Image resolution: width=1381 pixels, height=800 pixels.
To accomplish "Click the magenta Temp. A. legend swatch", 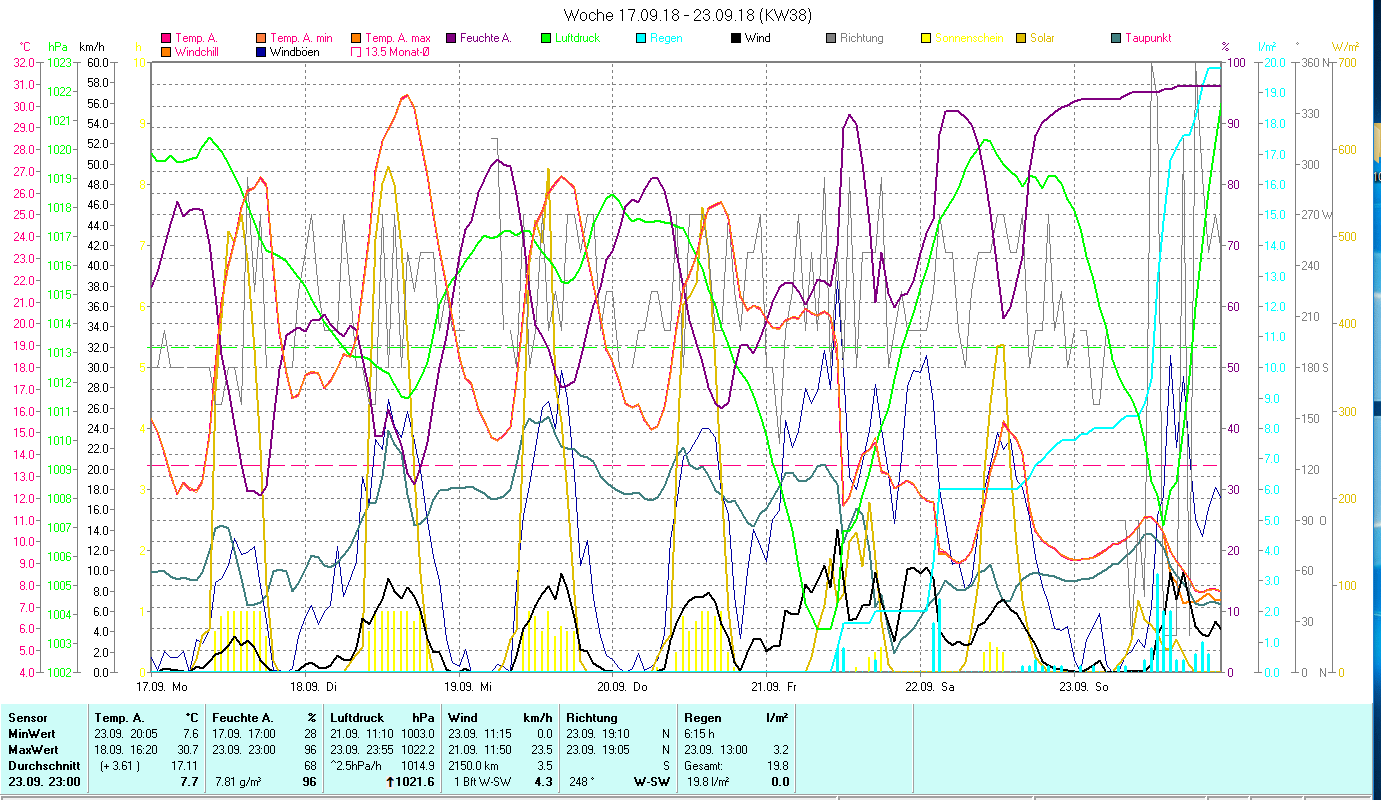I will (166, 39).
